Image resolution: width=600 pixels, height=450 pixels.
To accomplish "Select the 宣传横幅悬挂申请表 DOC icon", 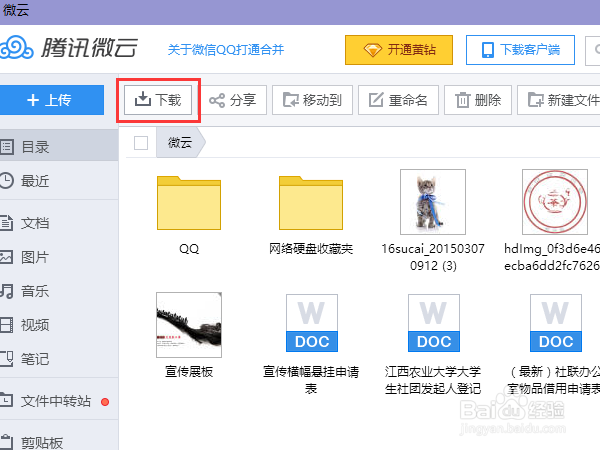I will pos(312,323).
